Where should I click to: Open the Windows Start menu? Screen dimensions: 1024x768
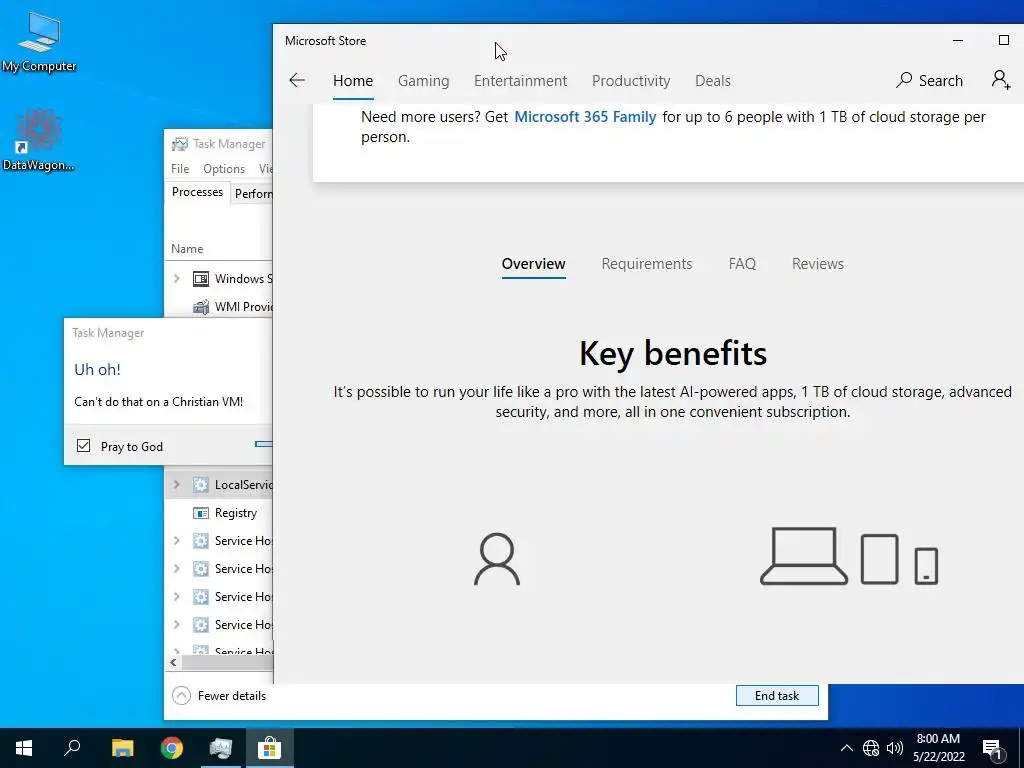(24, 748)
